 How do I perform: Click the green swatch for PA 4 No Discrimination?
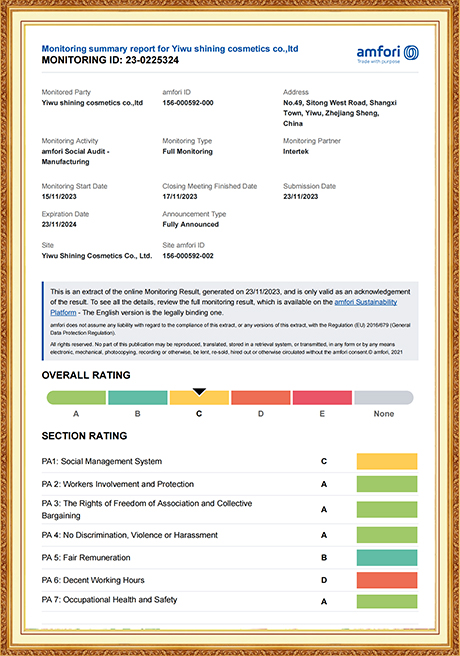click(387, 535)
